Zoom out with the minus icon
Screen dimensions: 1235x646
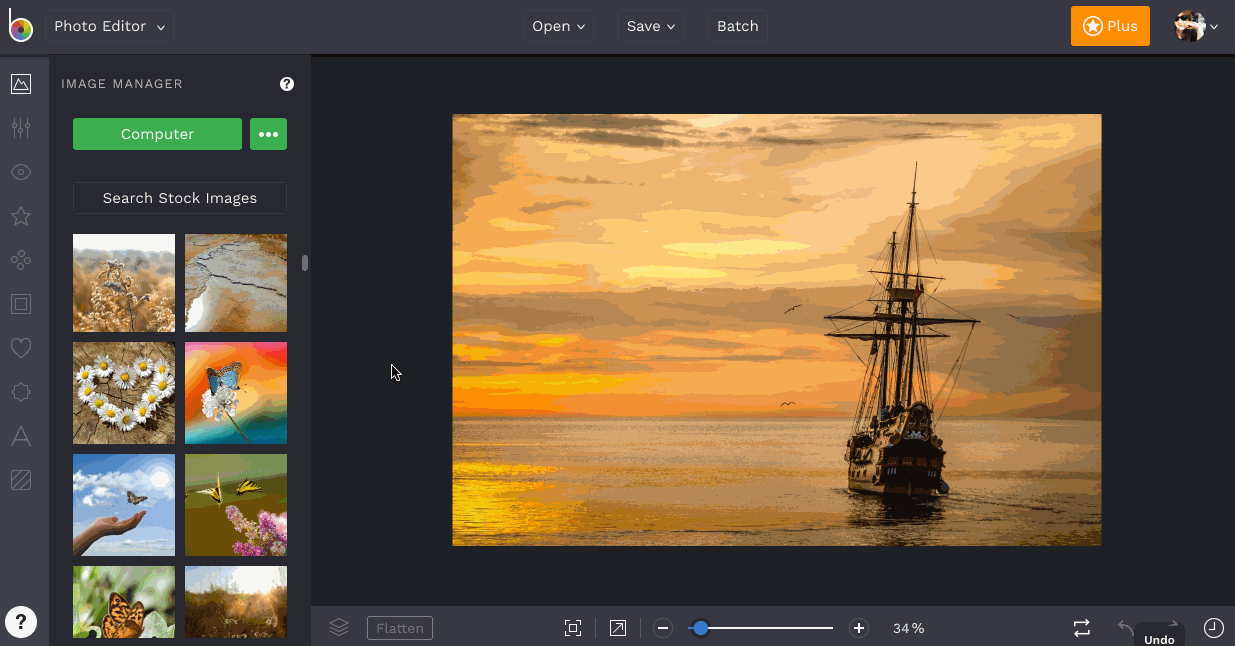(663, 628)
